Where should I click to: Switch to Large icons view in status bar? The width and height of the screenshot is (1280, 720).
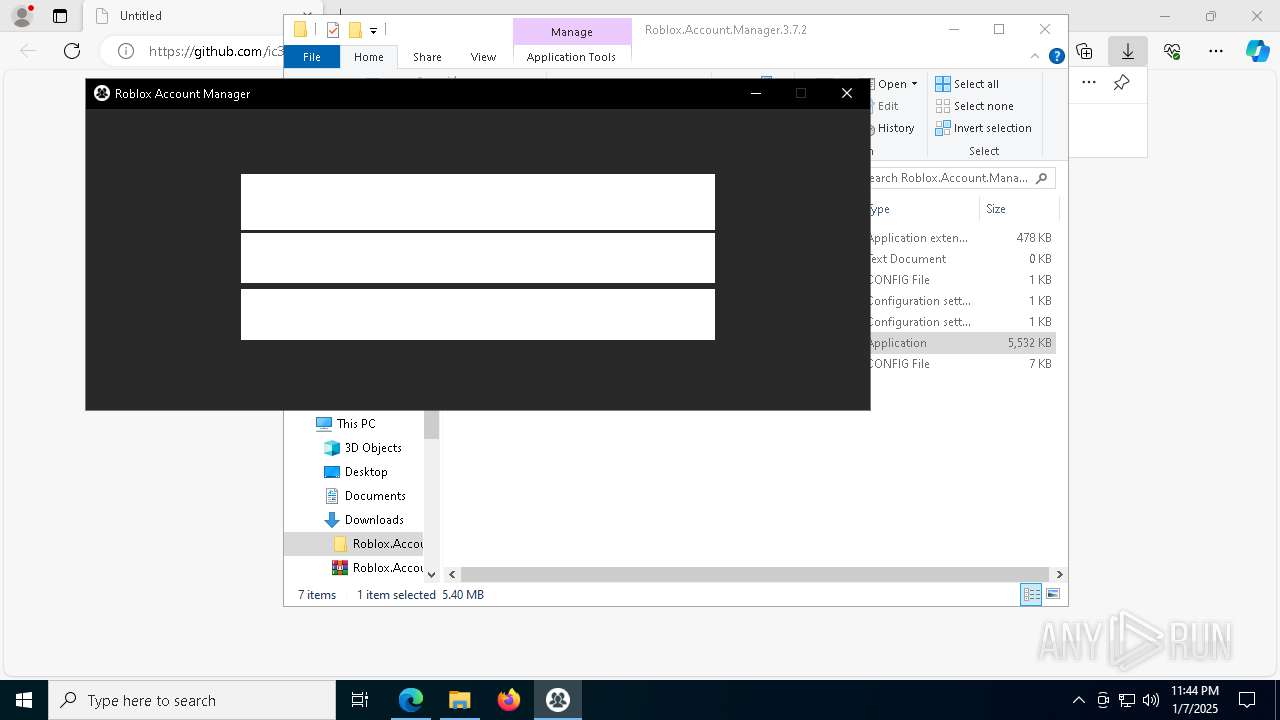pyautogui.click(x=1052, y=595)
